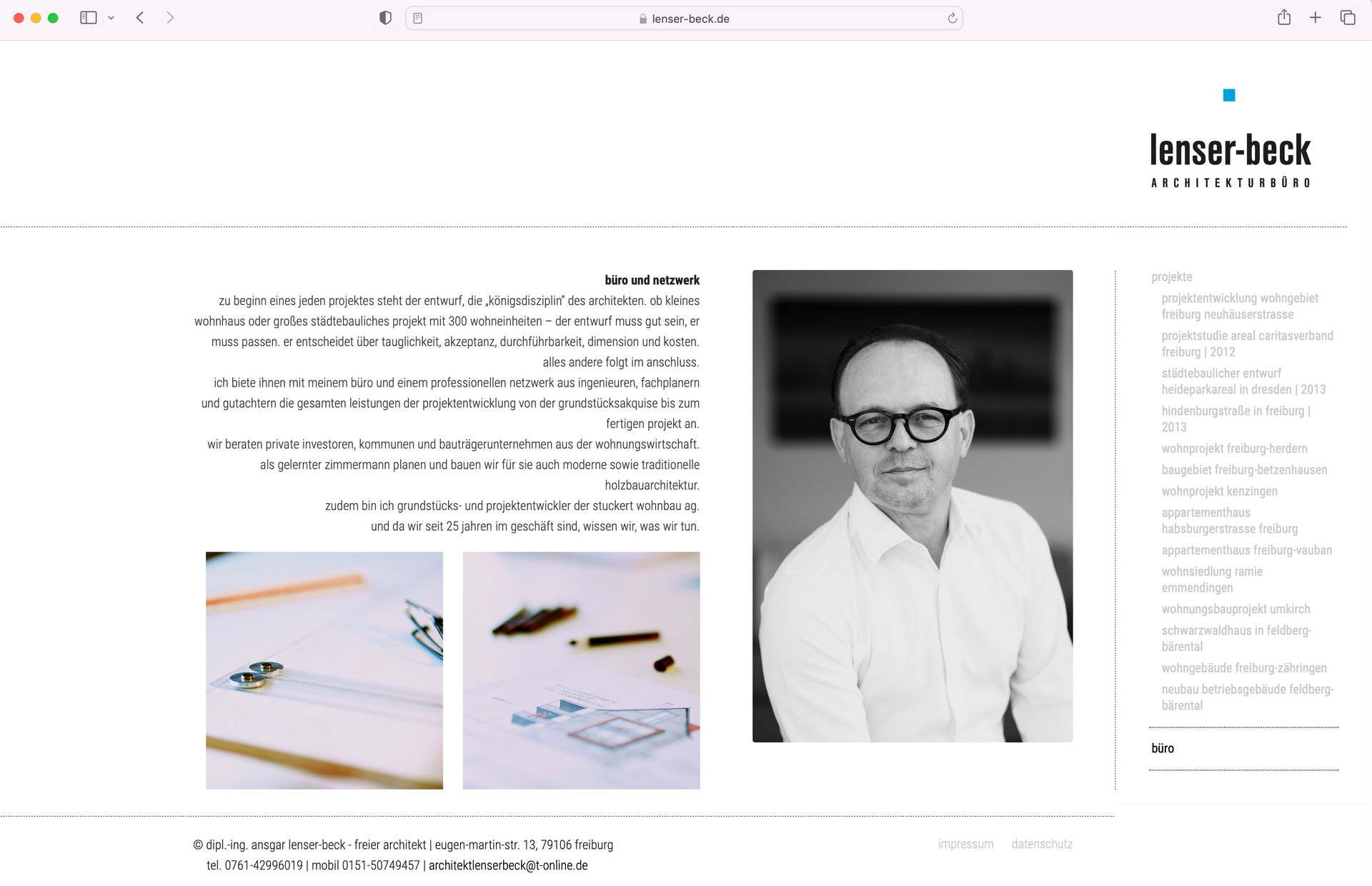Reload the page with refresh icon
This screenshot has width=1372, height=886.
[x=952, y=19]
